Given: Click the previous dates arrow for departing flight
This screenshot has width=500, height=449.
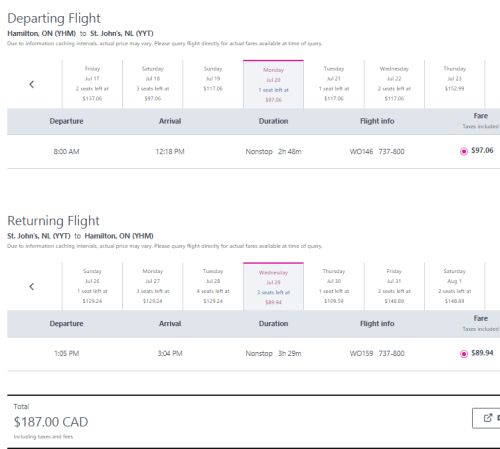Looking at the screenshot, I should coord(32,84).
